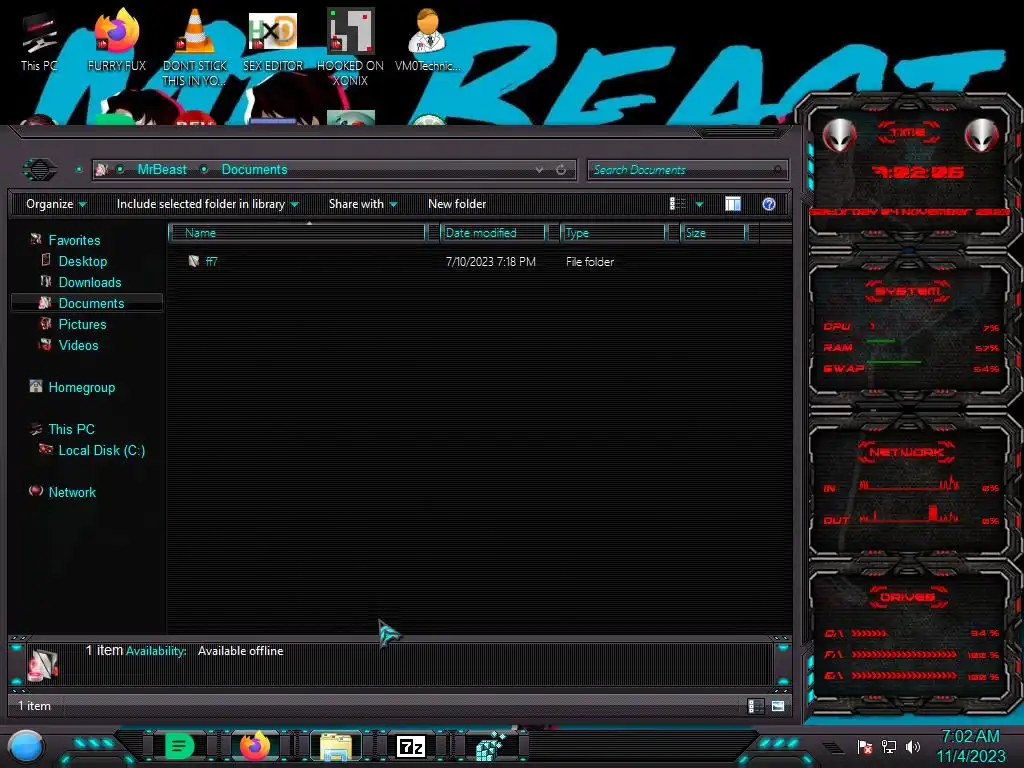This screenshot has width=1024, height=768.
Task: Click the Homegroup icon in sidebar
Action: (35, 387)
